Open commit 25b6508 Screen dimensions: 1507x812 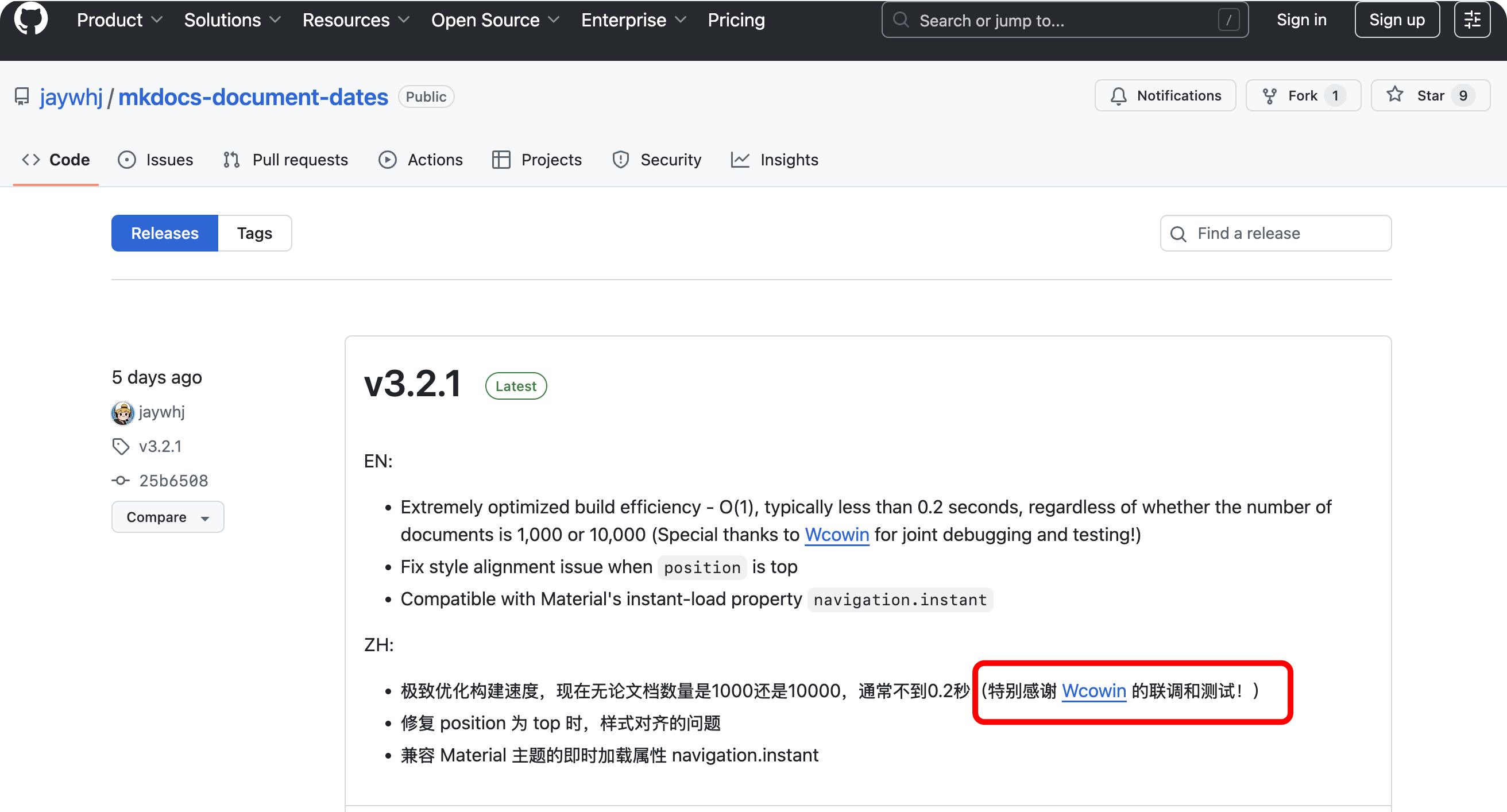[173, 480]
